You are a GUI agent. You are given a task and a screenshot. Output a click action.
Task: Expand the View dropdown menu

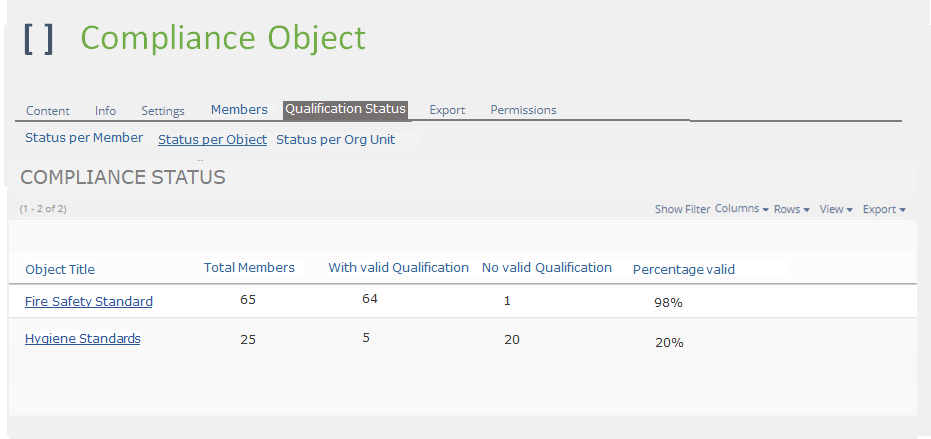[x=835, y=209]
